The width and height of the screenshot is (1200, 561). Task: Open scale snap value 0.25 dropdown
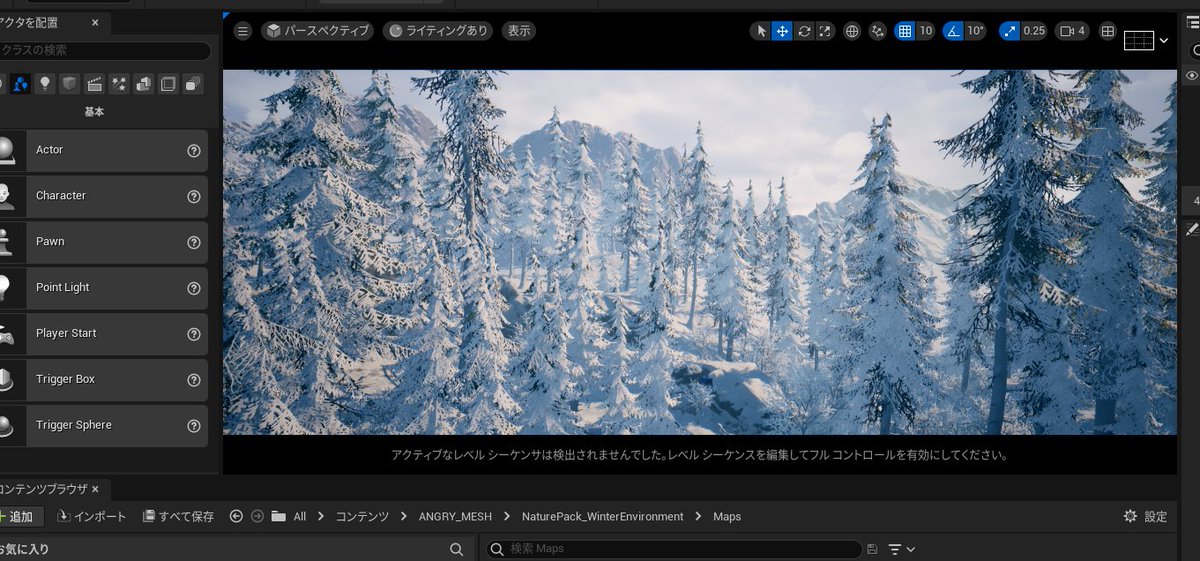coord(1034,31)
